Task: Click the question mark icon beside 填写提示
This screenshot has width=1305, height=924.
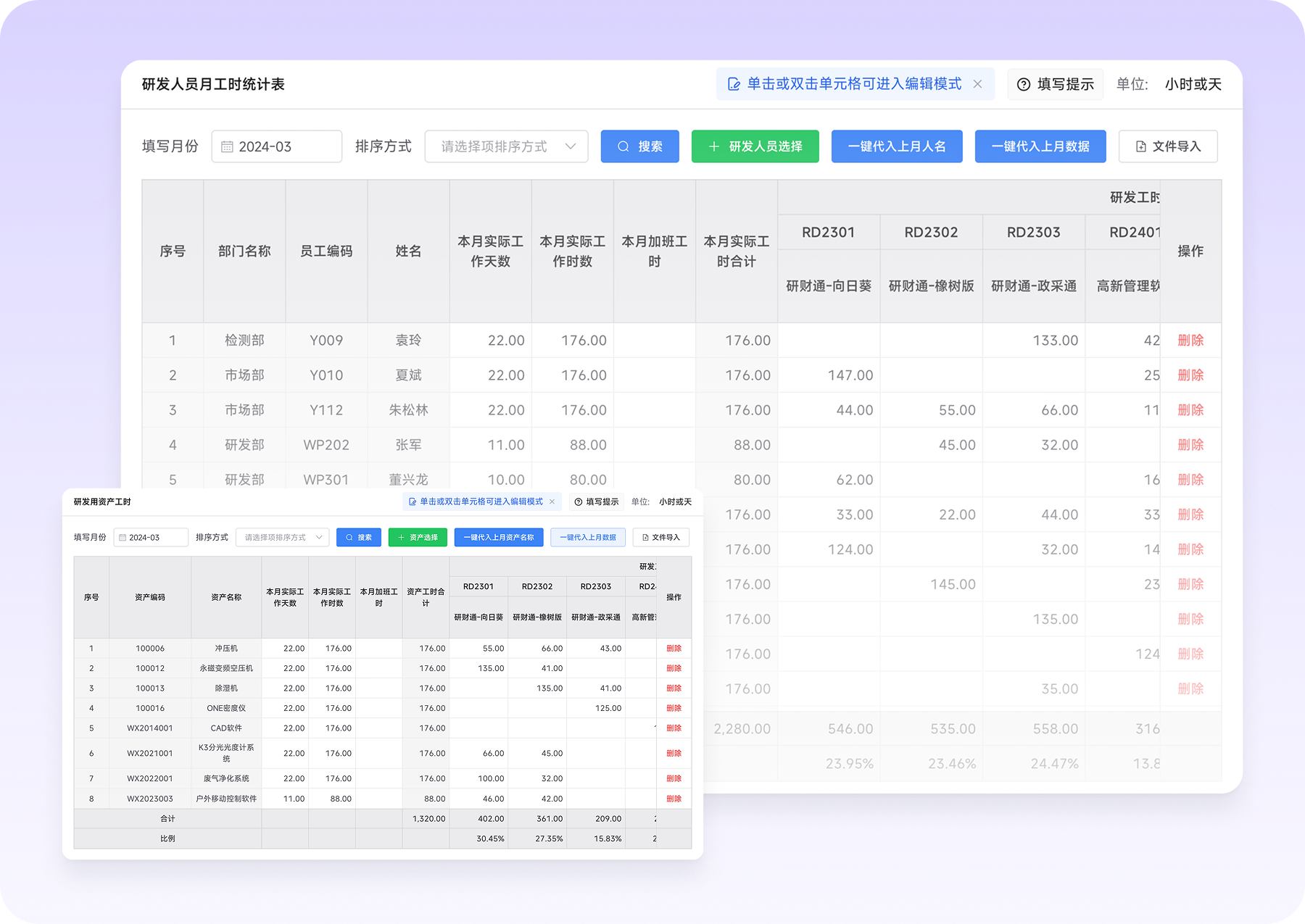Action: pos(1024,85)
